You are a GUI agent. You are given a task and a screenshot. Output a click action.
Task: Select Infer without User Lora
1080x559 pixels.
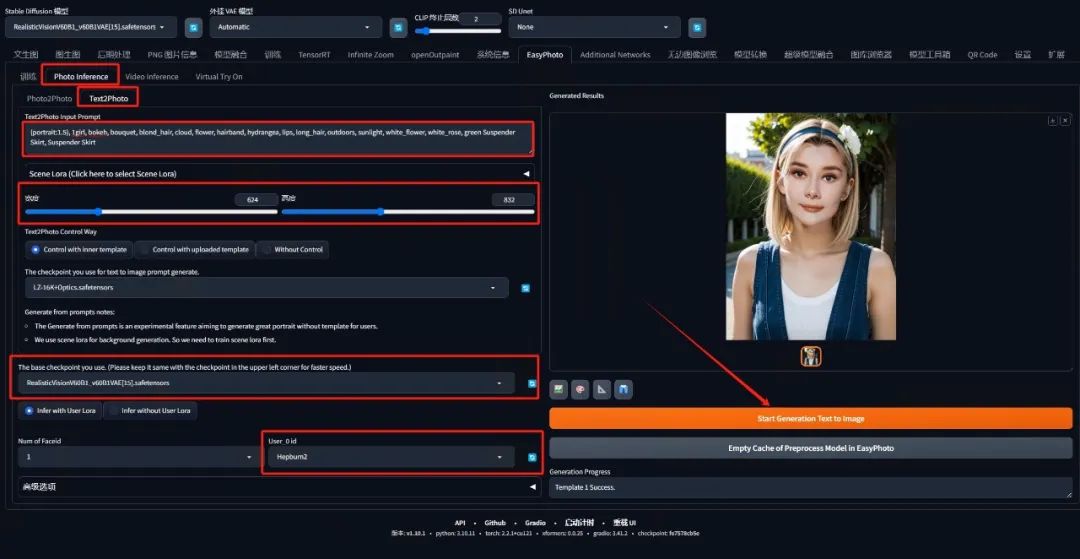[150, 410]
